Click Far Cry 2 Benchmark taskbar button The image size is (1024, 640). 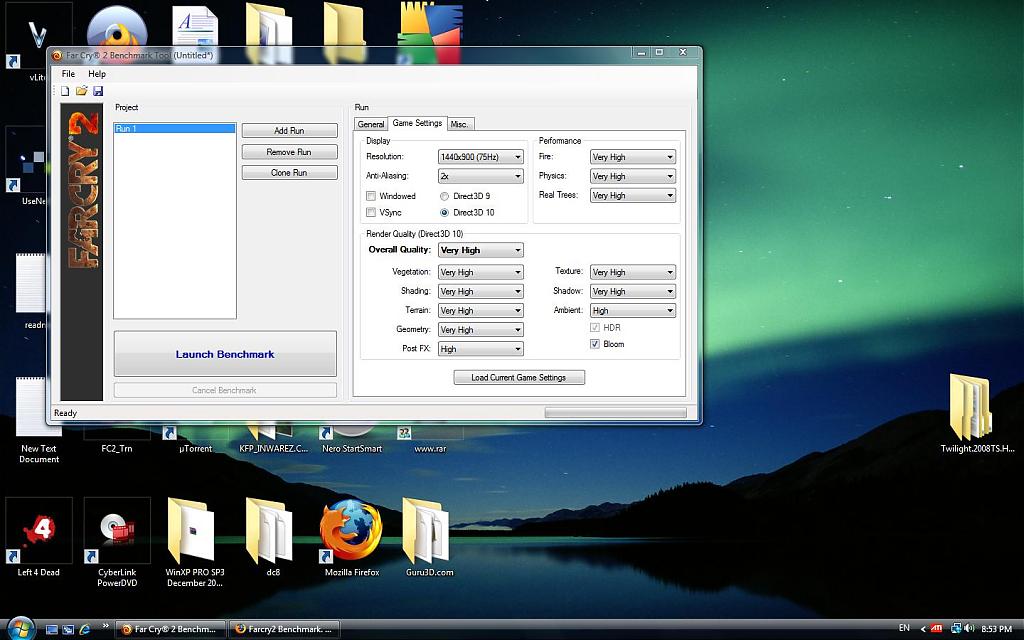click(170, 630)
